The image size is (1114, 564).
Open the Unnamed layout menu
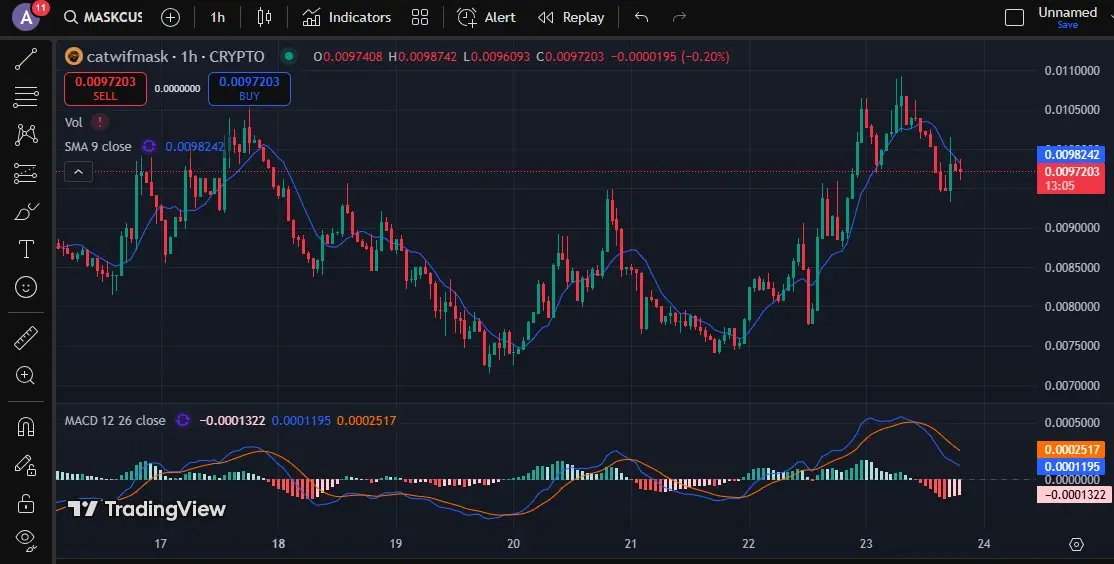(1067, 12)
